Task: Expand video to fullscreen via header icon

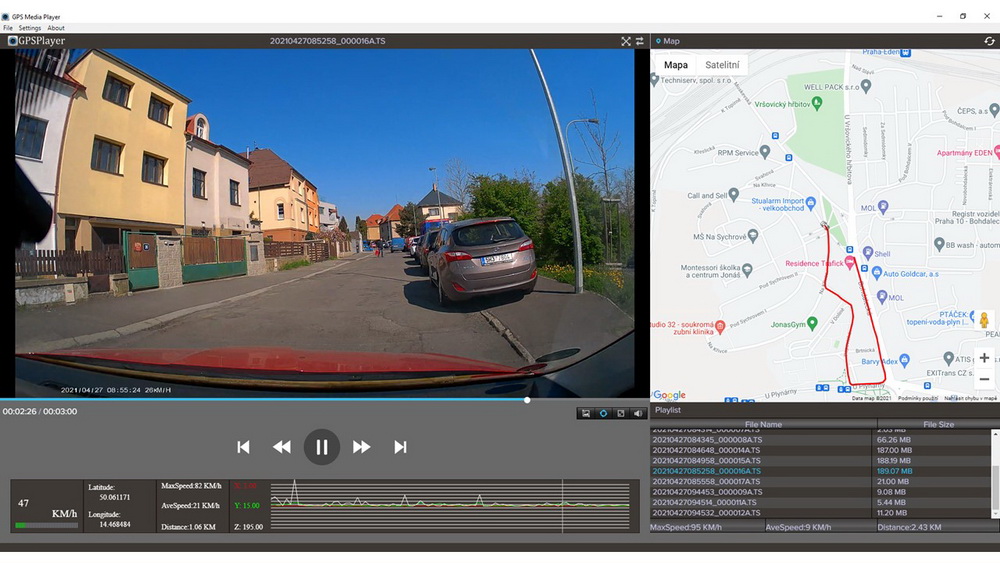Action: (626, 41)
